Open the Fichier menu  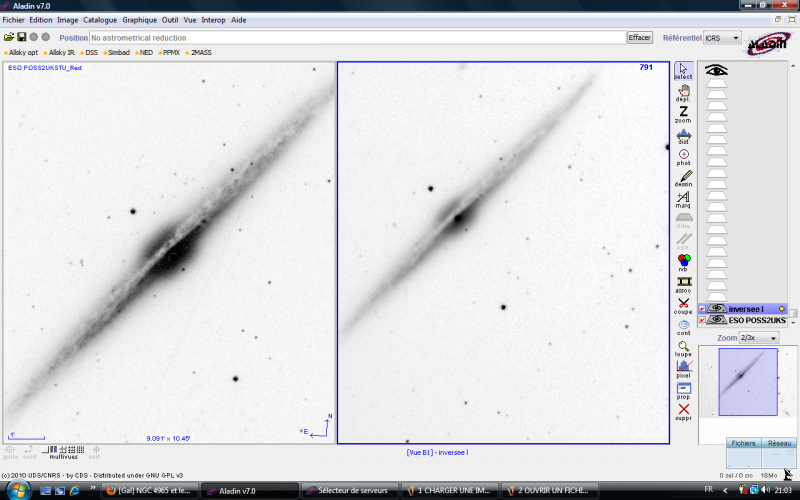coord(14,20)
